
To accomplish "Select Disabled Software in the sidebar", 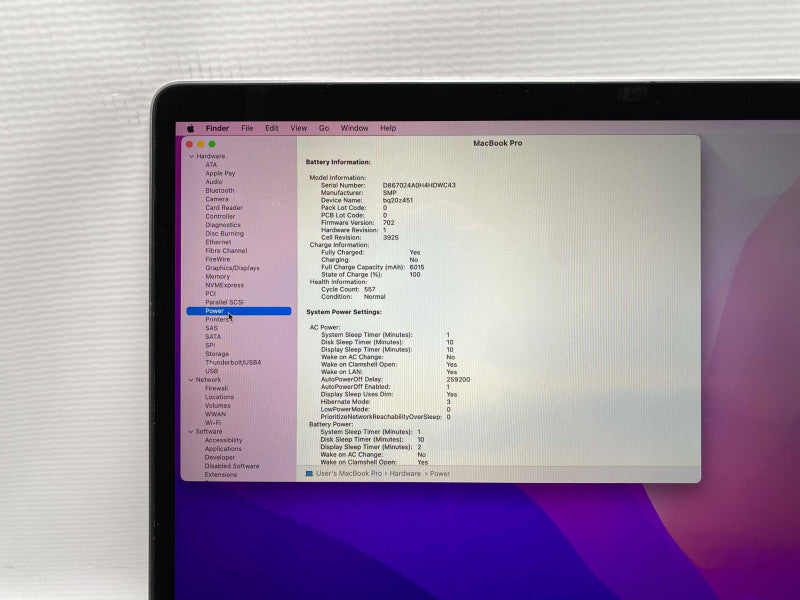I will [232, 466].
